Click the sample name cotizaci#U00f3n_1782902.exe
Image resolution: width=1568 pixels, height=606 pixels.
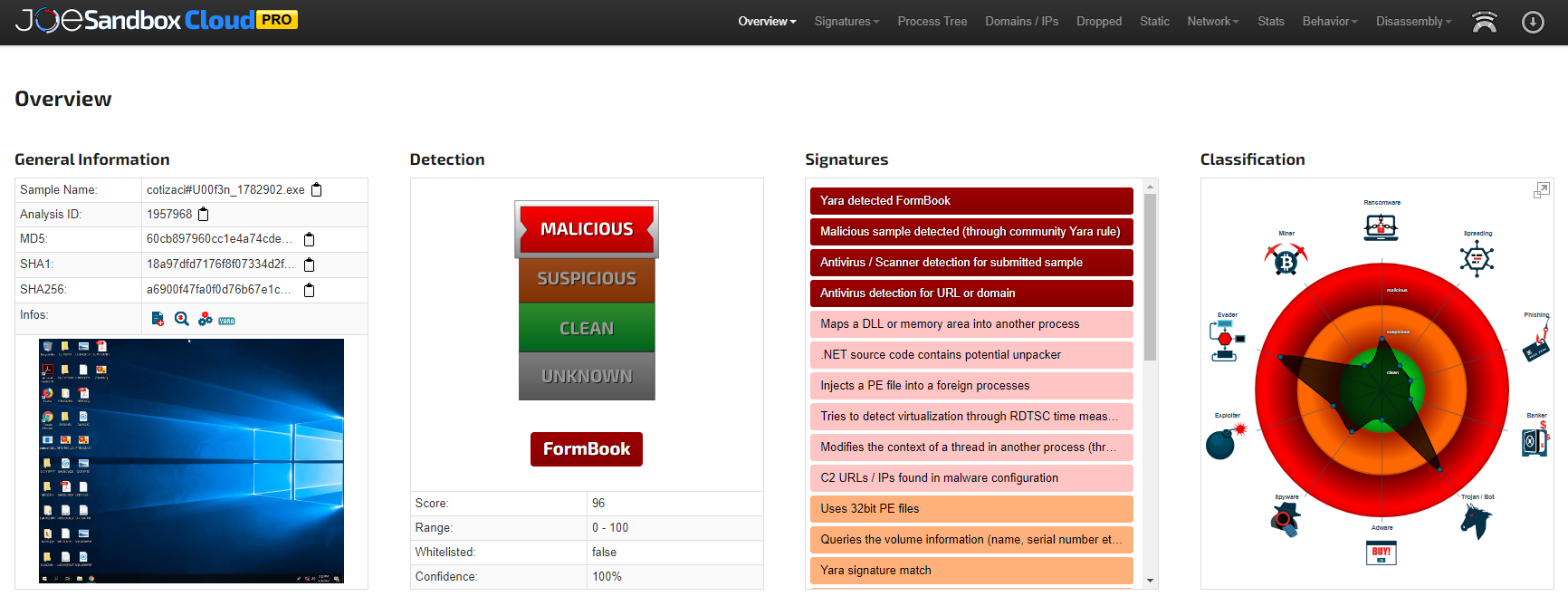click(x=225, y=189)
